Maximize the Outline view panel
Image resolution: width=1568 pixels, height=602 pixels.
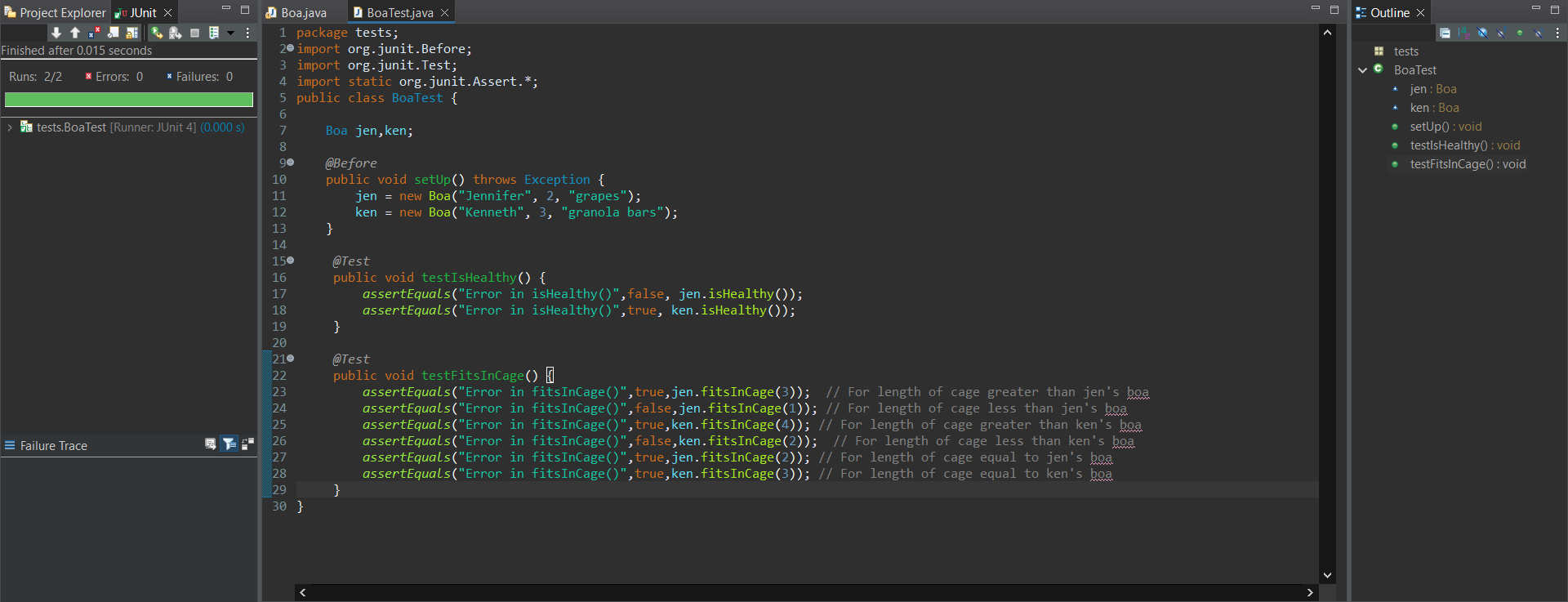(x=1555, y=10)
